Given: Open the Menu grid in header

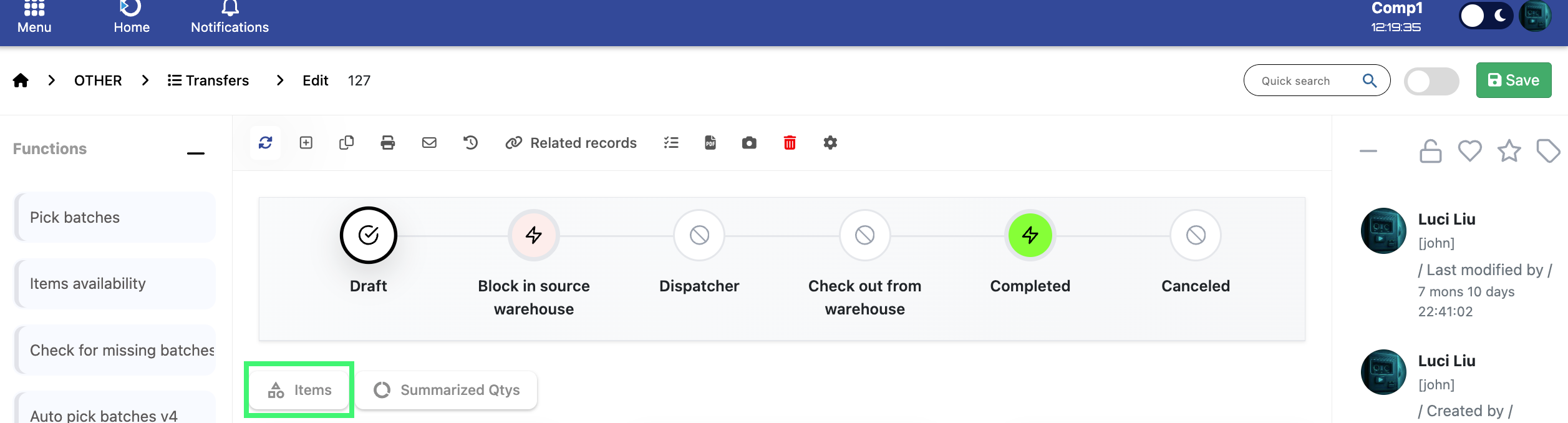Looking at the screenshot, I should point(34,17).
